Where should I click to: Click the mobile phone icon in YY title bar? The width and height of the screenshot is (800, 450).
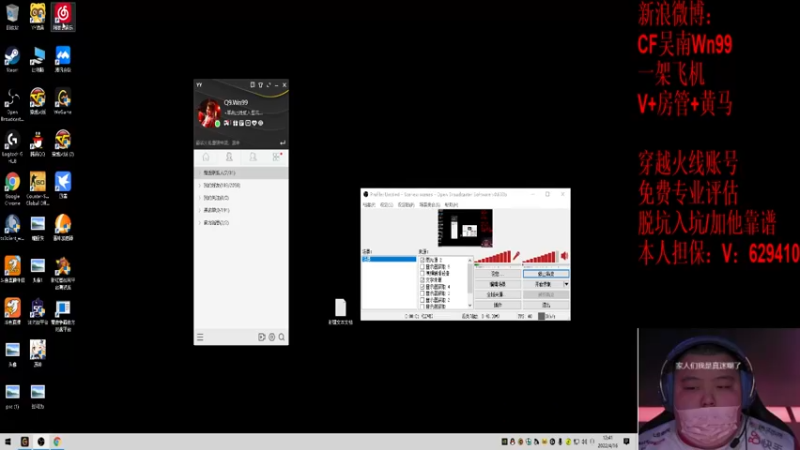point(252,85)
